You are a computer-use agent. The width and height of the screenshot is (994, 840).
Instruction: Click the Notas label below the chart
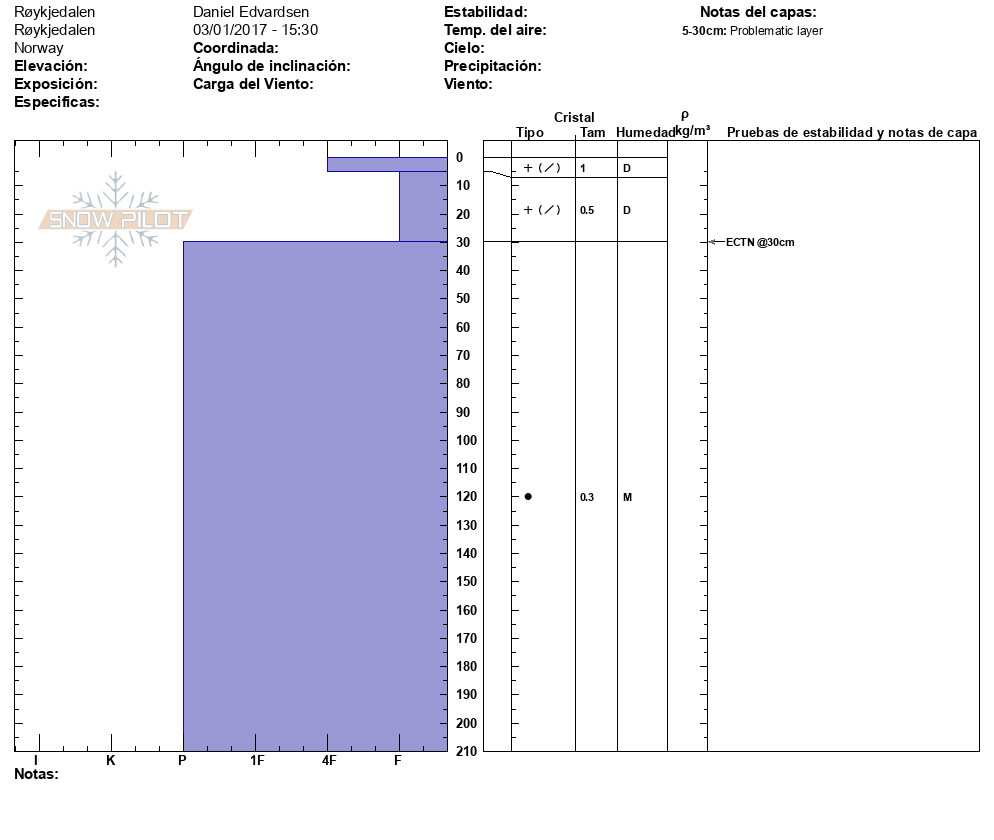coord(36,774)
